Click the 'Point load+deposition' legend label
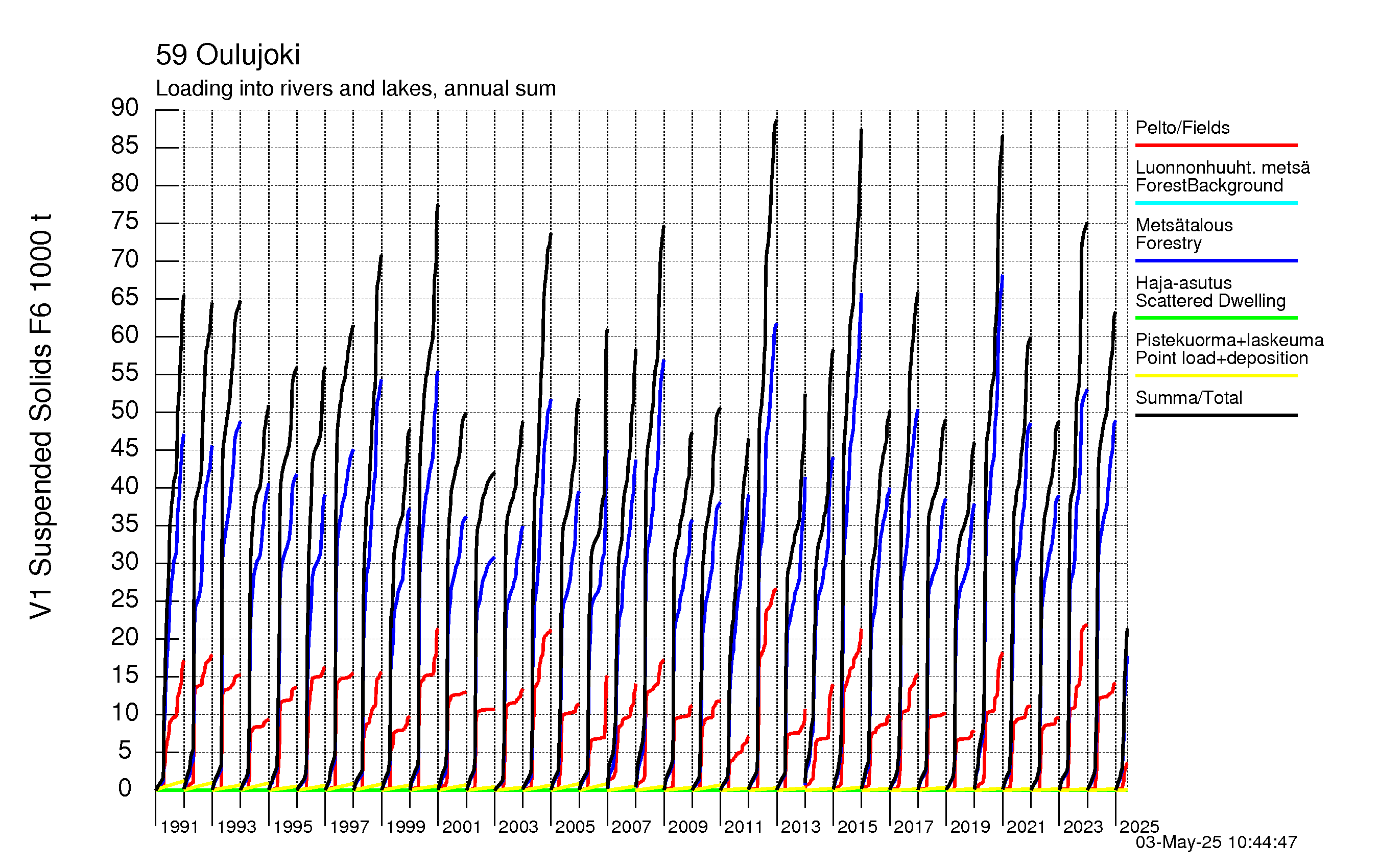 click(1222, 358)
